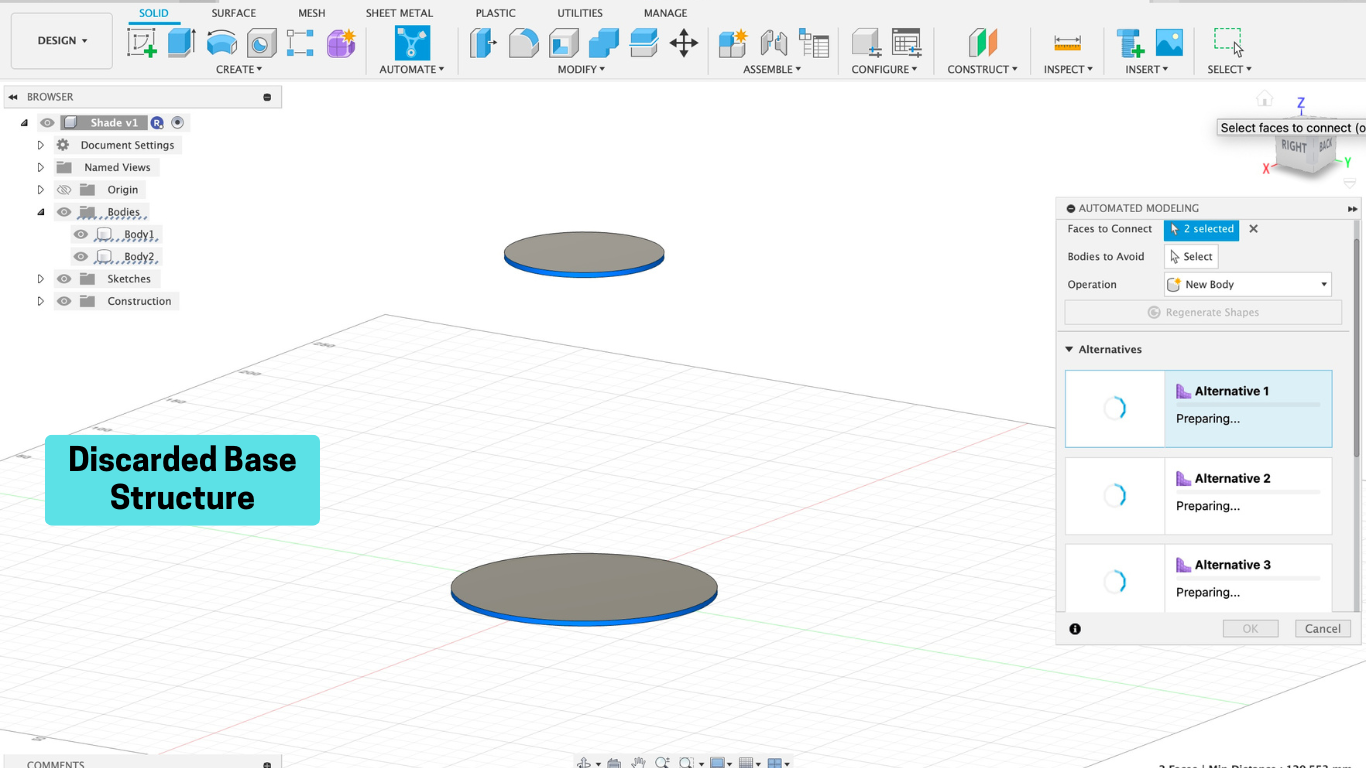
Task: Click the Automated Modeling icon
Action: click(411, 42)
